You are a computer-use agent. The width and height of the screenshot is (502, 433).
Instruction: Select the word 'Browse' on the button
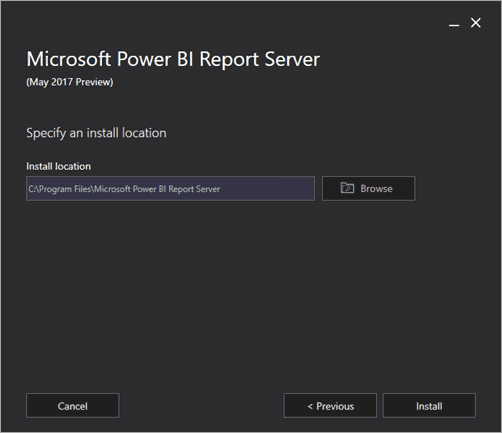[x=376, y=189]
